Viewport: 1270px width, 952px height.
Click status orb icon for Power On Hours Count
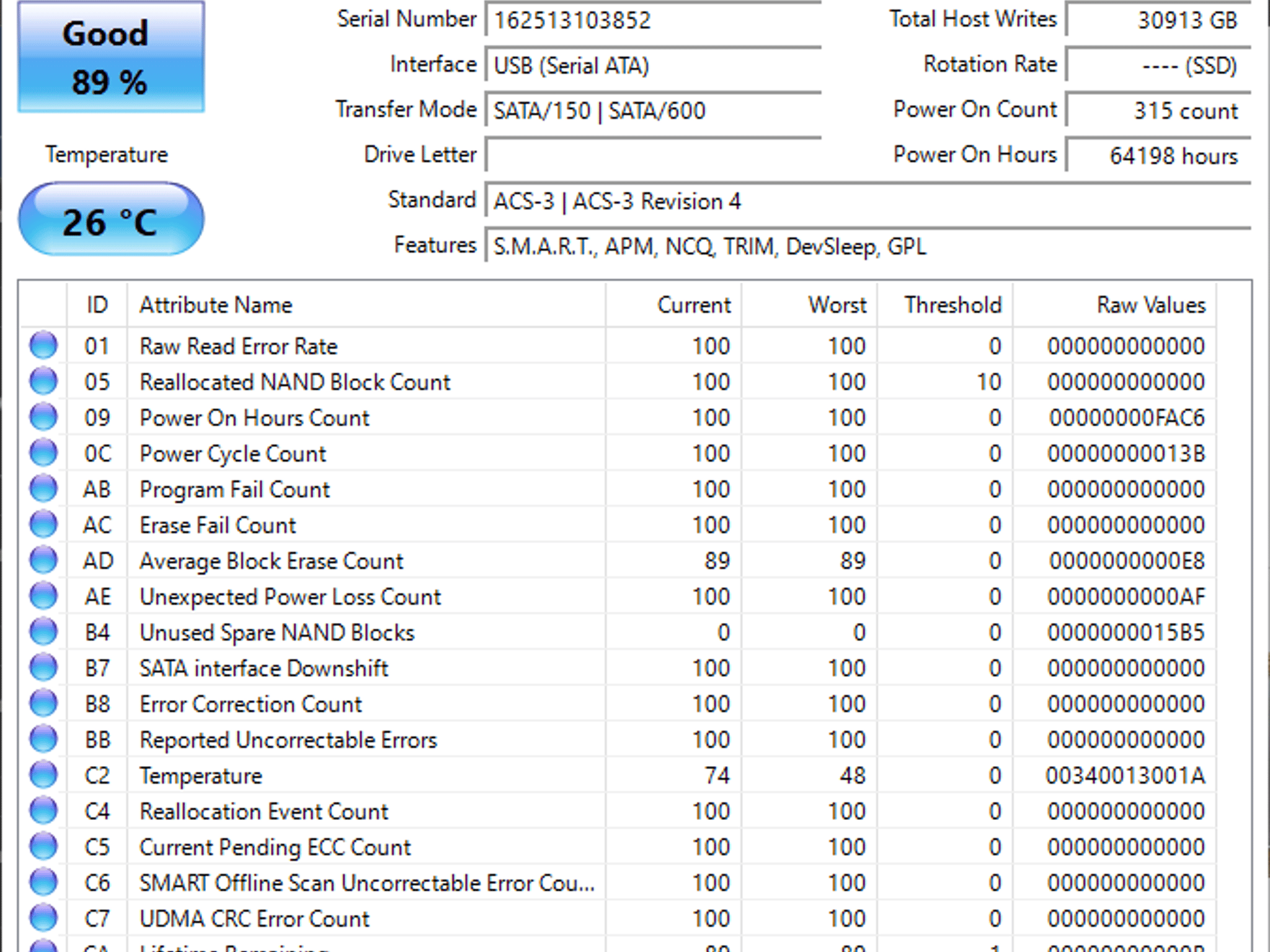click(x=43, y=417)
